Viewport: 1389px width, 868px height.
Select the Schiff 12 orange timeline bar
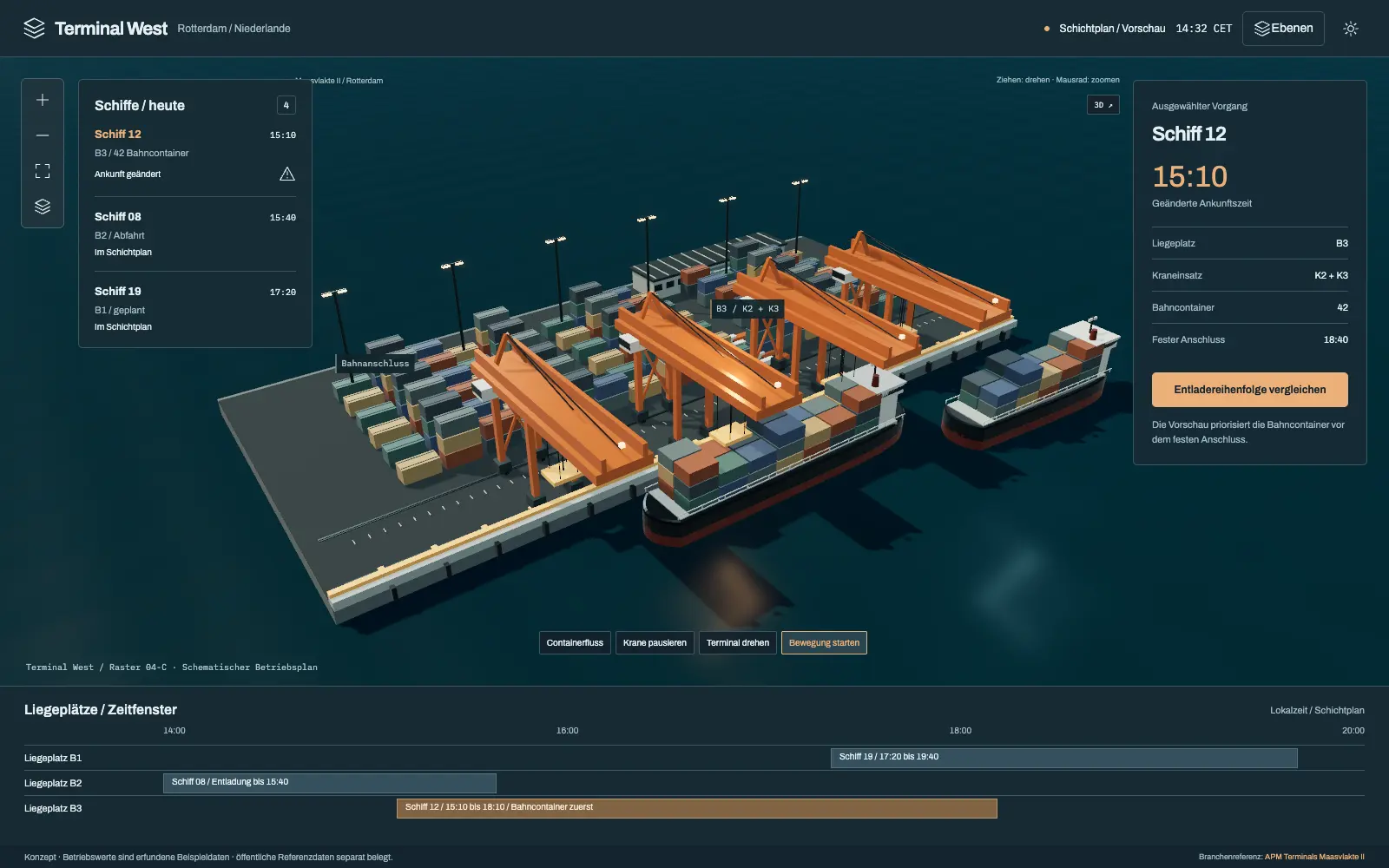point(697,808)
